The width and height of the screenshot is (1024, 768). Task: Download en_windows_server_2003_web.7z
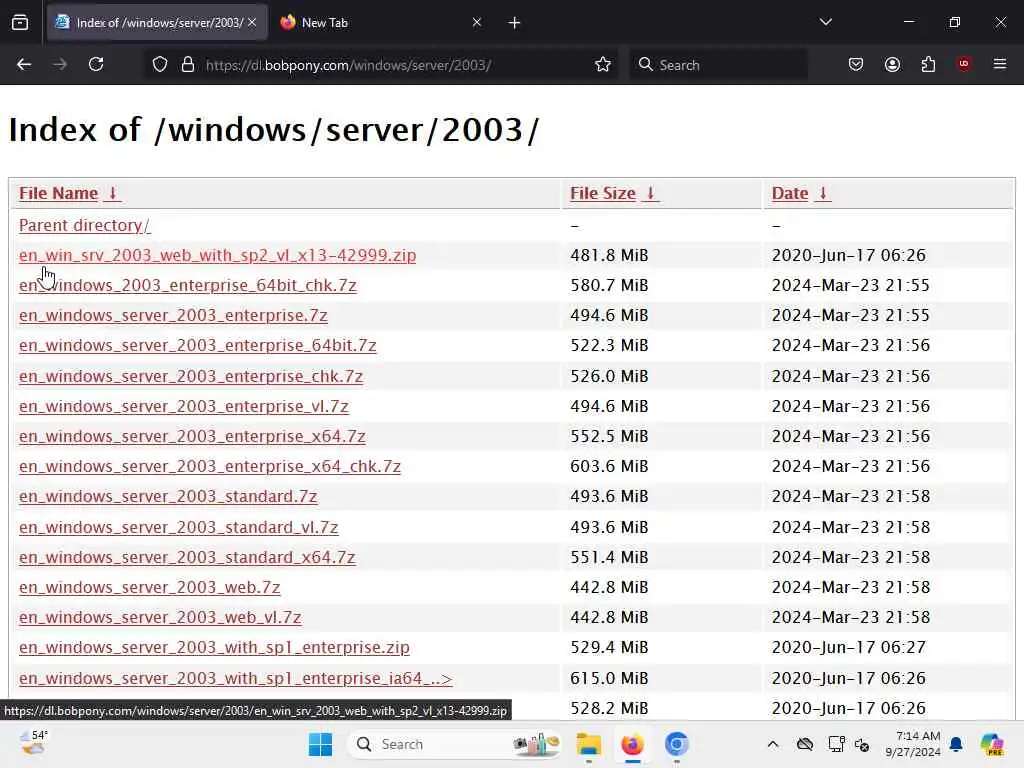coord(150,587)
